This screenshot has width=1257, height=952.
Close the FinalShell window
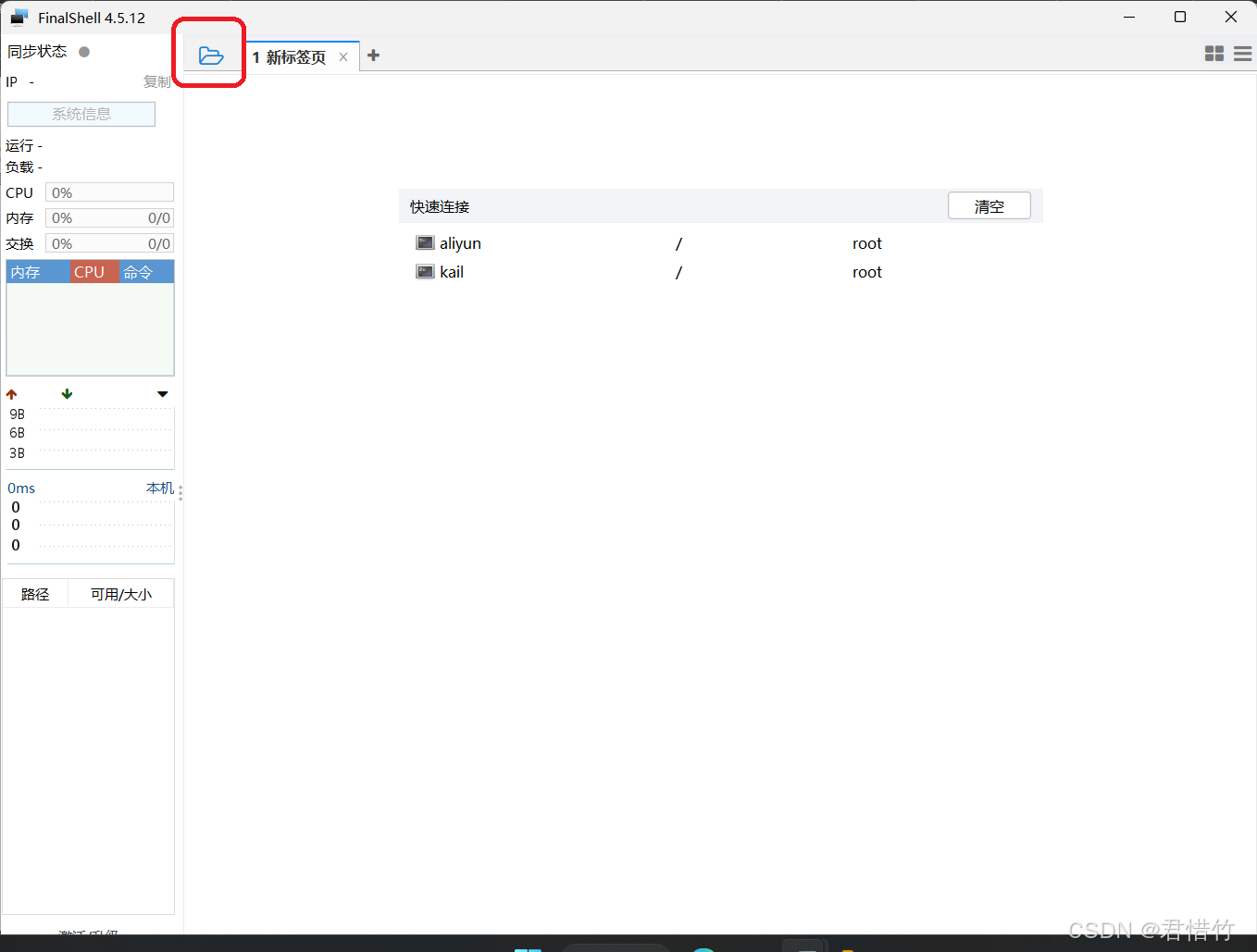1231,17
